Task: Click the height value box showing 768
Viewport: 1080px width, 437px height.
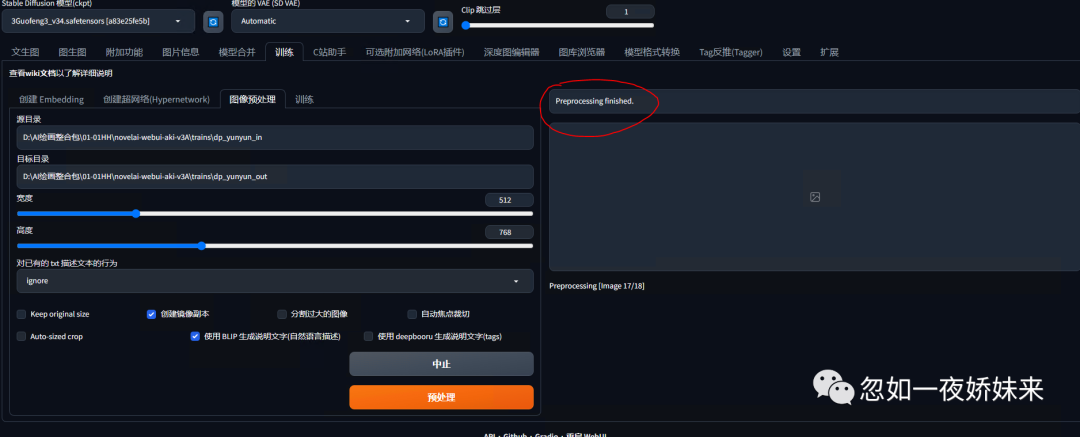Action: (509, 232)
